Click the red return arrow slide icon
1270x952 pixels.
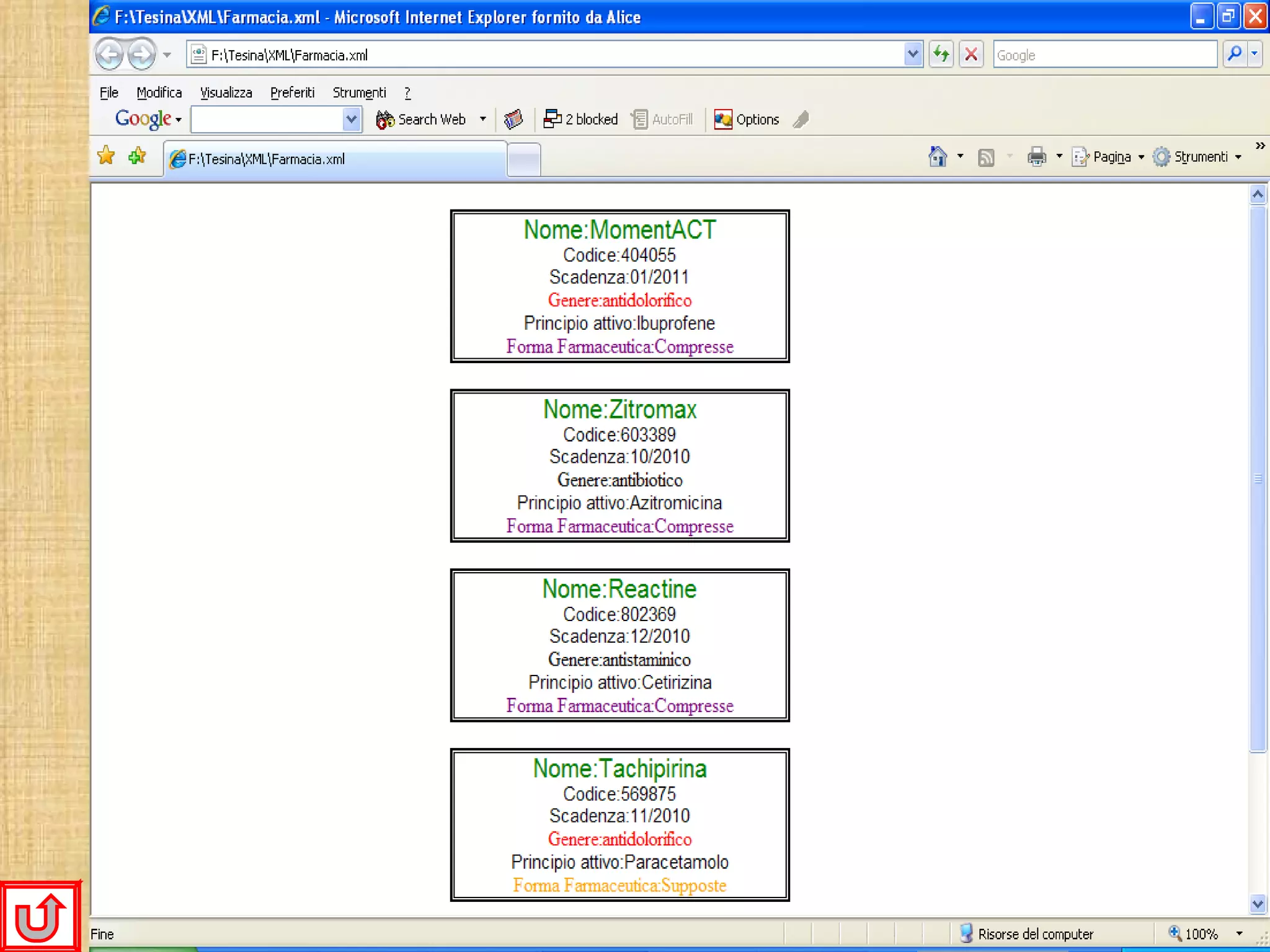point(40,917)
